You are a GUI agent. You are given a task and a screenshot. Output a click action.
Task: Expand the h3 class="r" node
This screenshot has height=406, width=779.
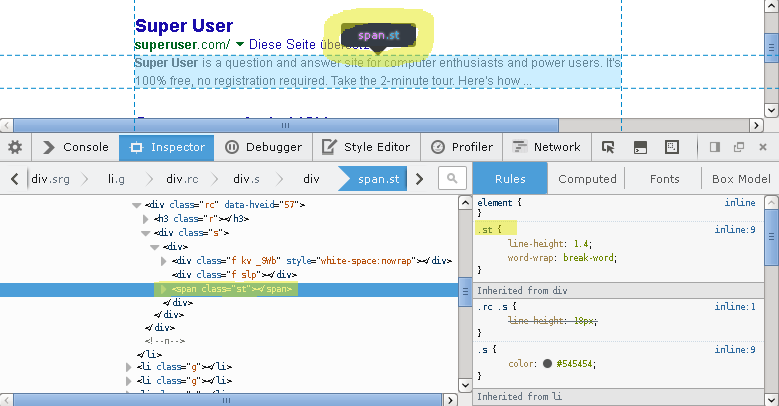146,218
